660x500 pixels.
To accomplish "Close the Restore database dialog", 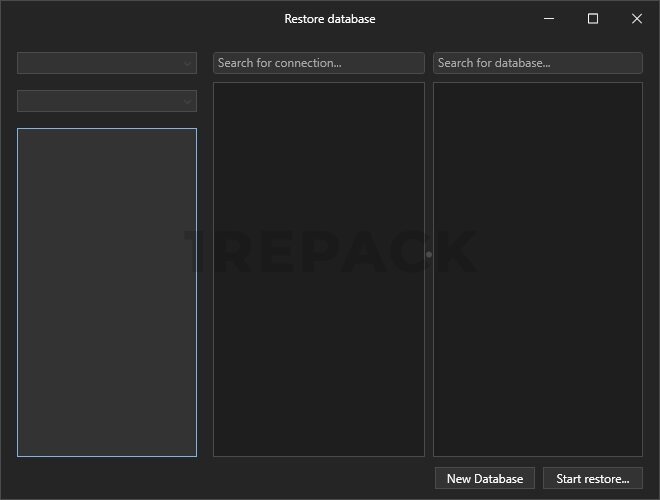I will (x=637, y=19).
